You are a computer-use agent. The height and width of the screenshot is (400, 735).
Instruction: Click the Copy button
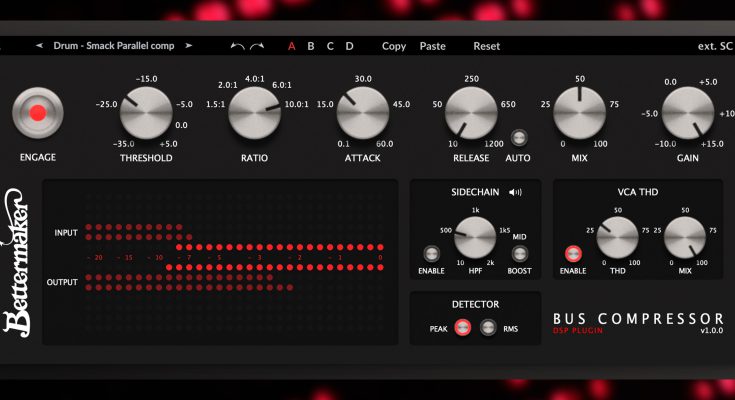pyautogui.click(x=394, y=46)
